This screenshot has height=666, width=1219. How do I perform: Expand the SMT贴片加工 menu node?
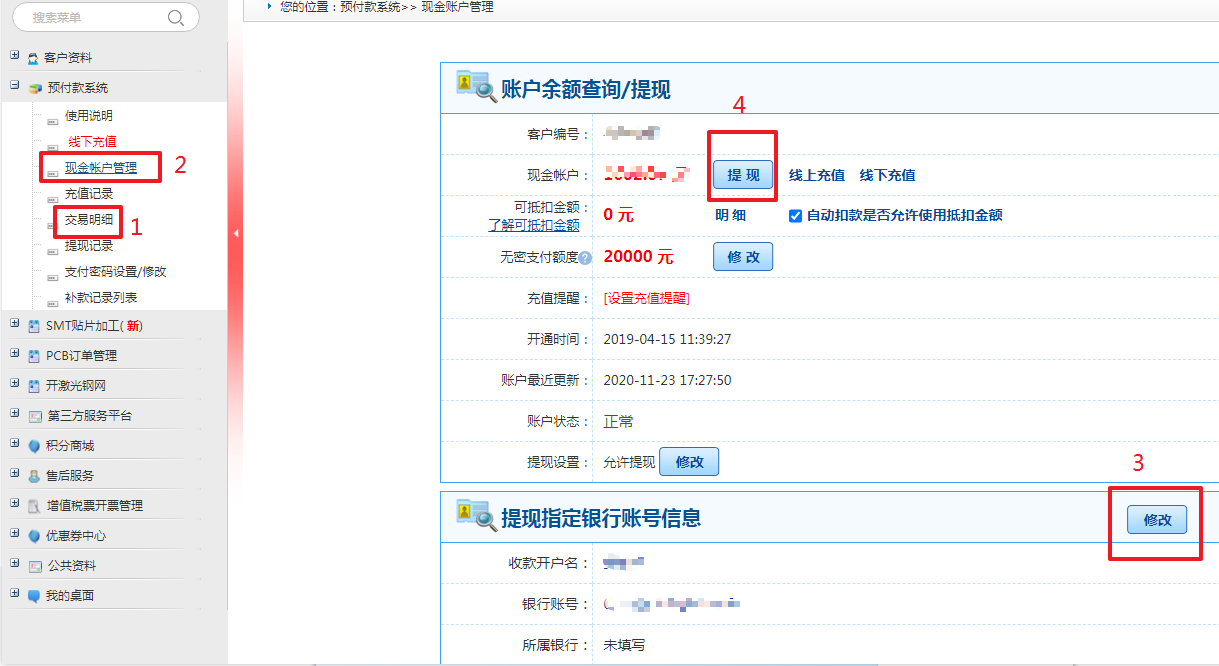point(14,324)
